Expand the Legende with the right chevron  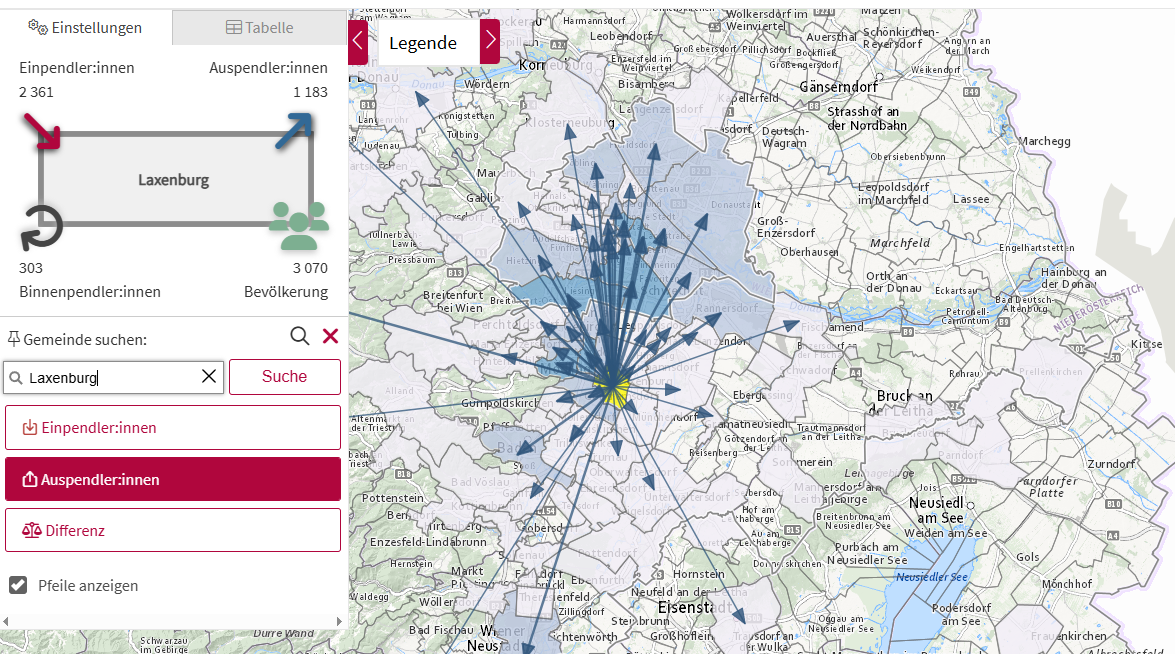(x=490, y=42)
